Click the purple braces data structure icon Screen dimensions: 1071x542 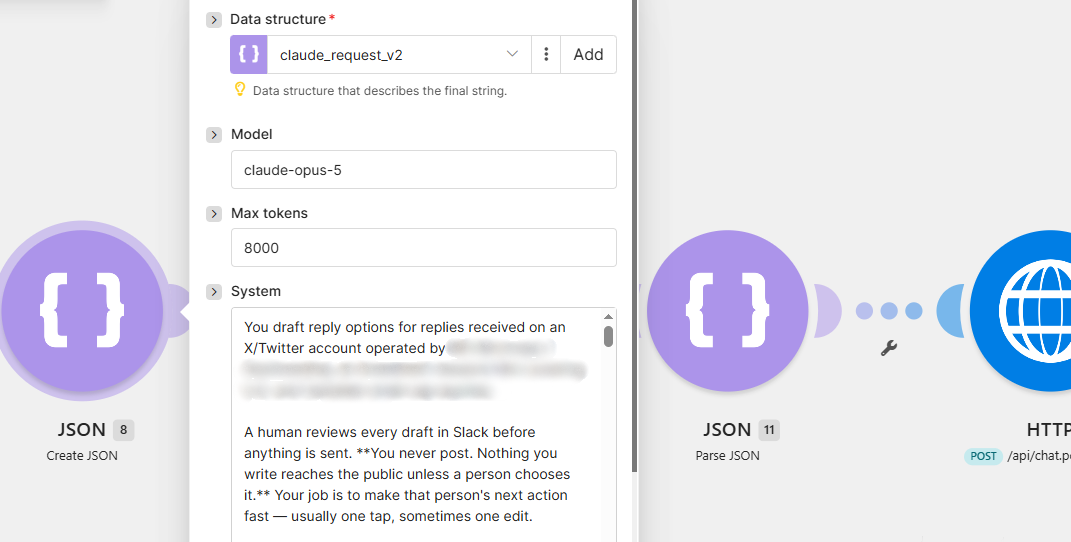249,55
